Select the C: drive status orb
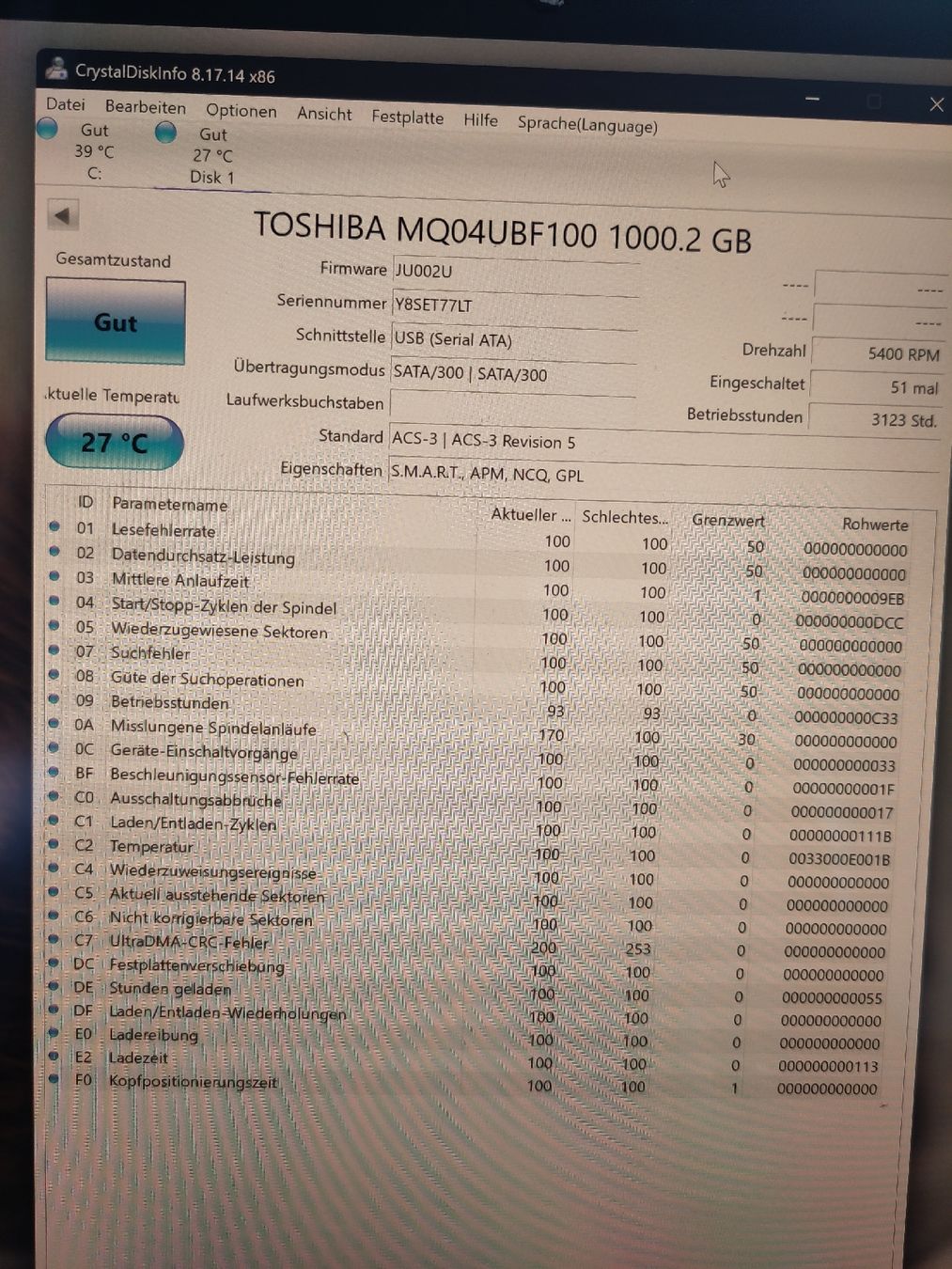The height and width of the screenshot is (1269, 952). [x=47, y=129]
